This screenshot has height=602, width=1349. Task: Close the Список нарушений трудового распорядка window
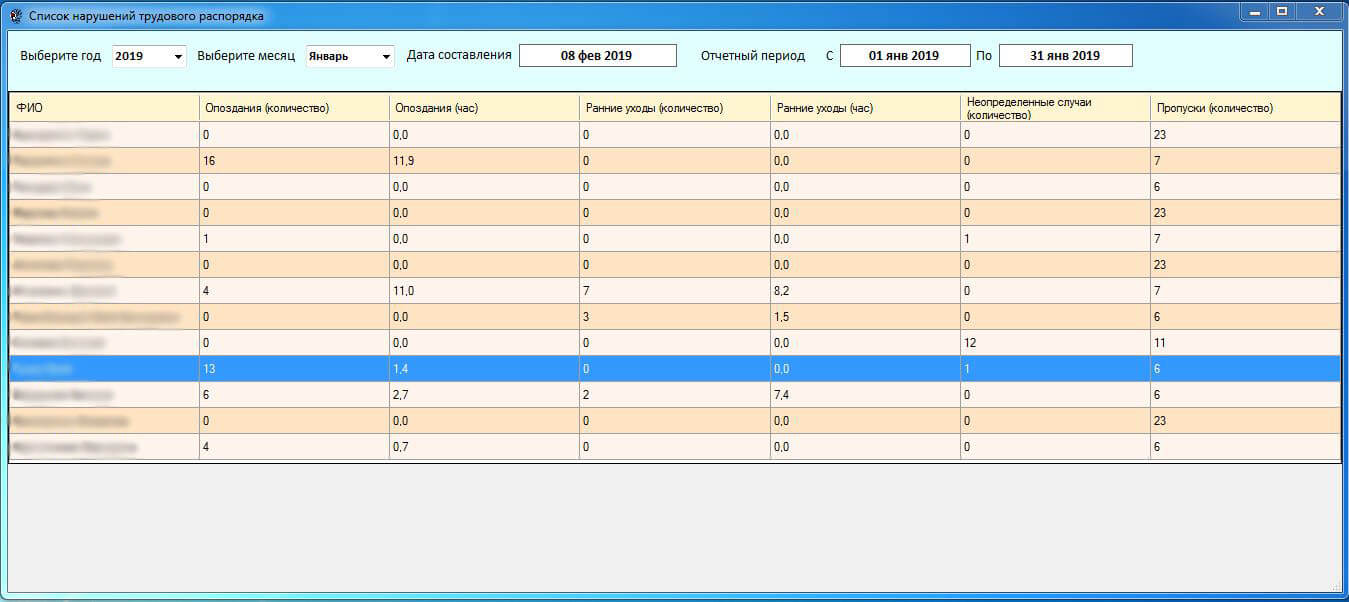(1319, 11)
